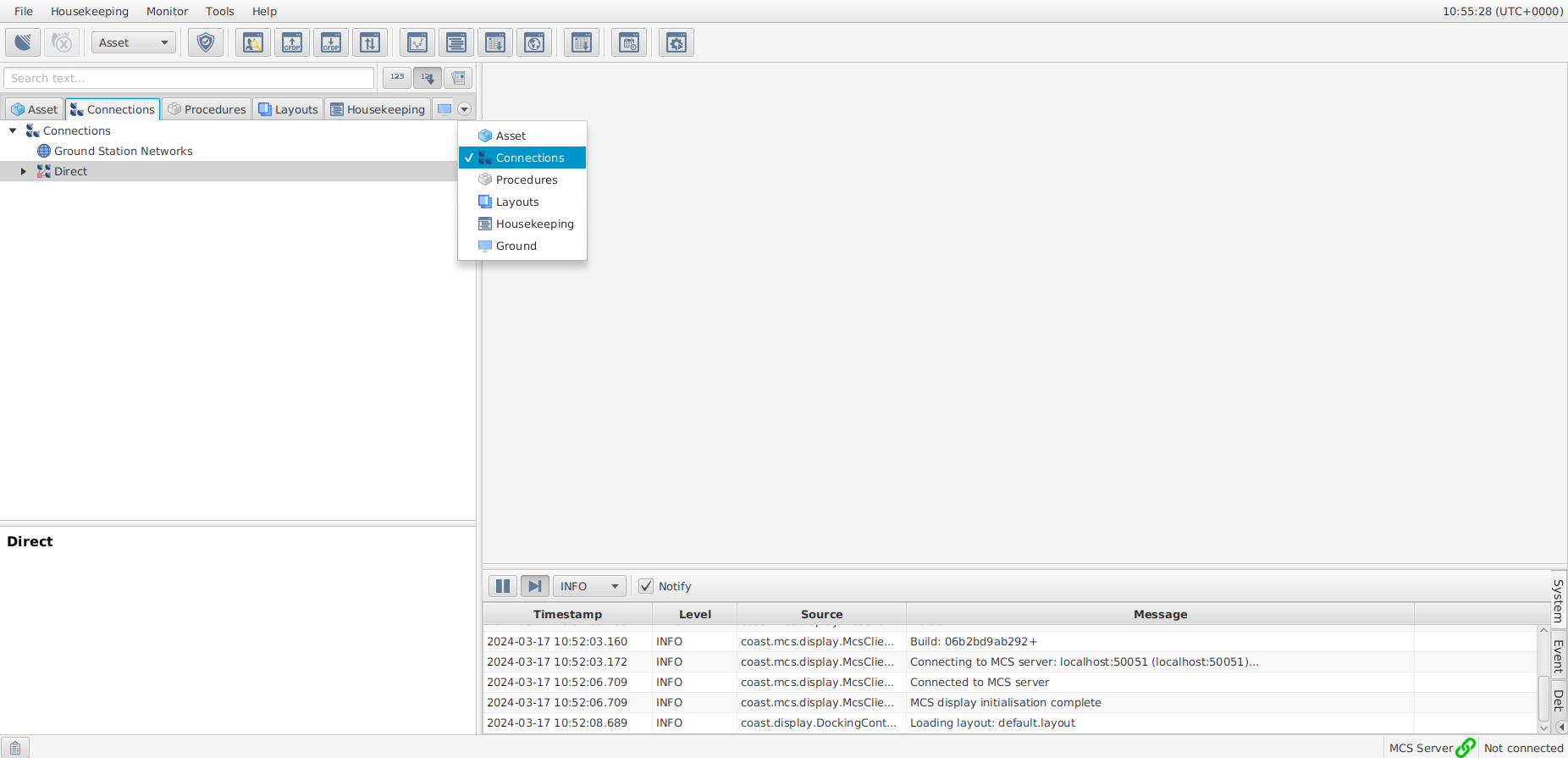This screenshot has height=758, width=1568.
Task: Switch to the Housekeeping tab
Action: pyautogui.click(x=378, y=109)
